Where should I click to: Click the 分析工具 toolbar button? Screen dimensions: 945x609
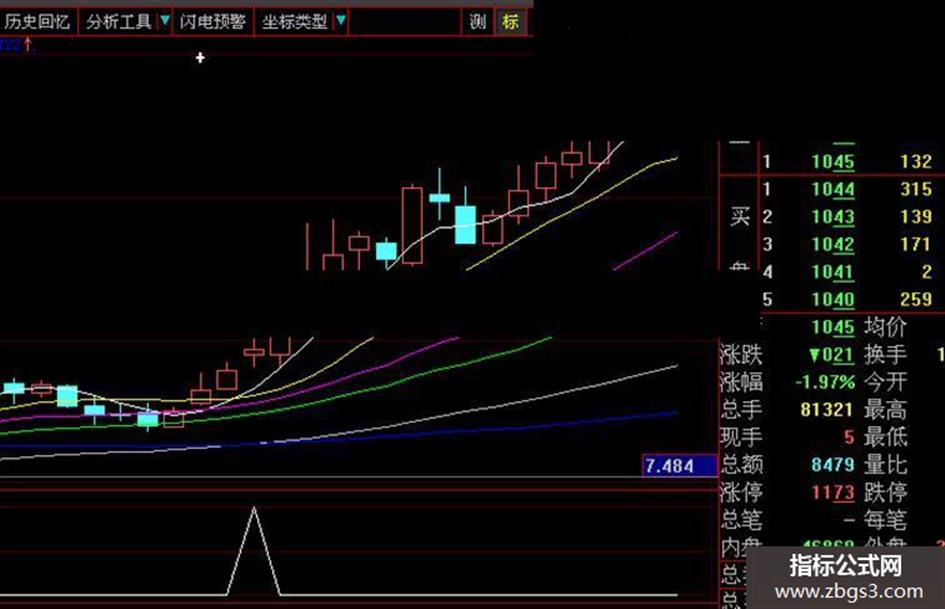119,22
